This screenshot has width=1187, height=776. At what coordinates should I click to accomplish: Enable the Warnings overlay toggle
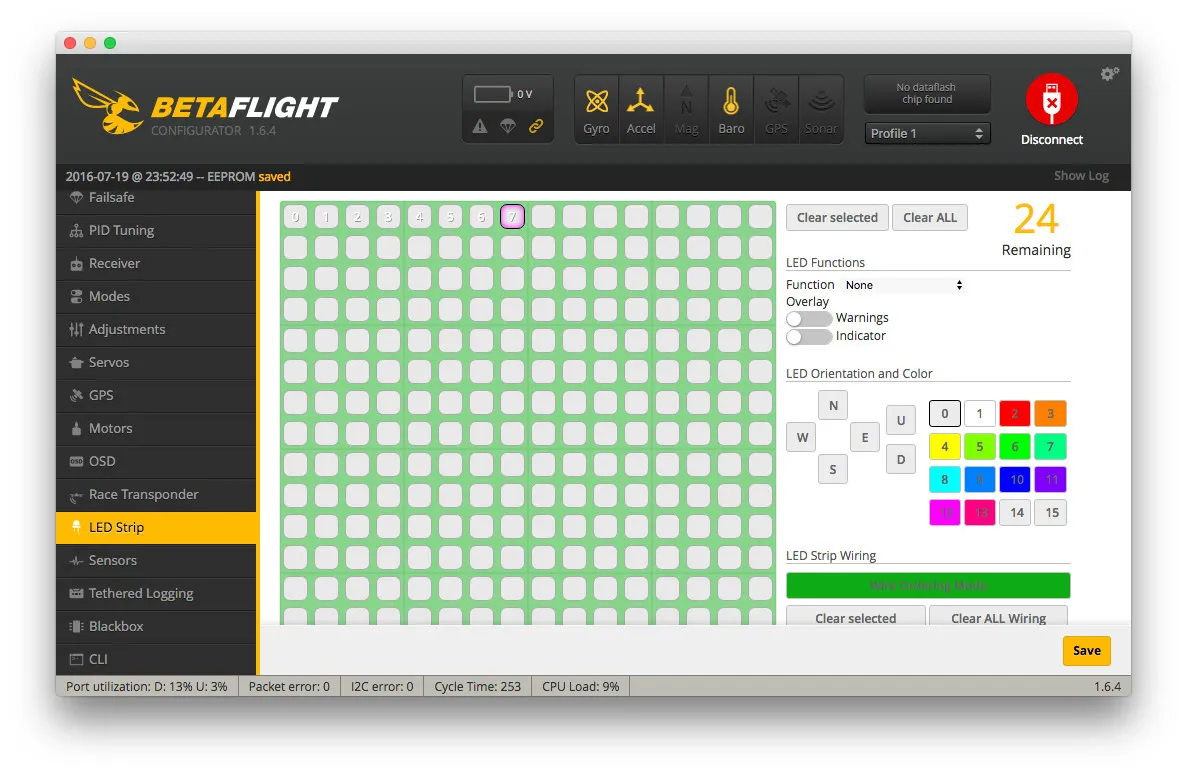coord(808,318)
